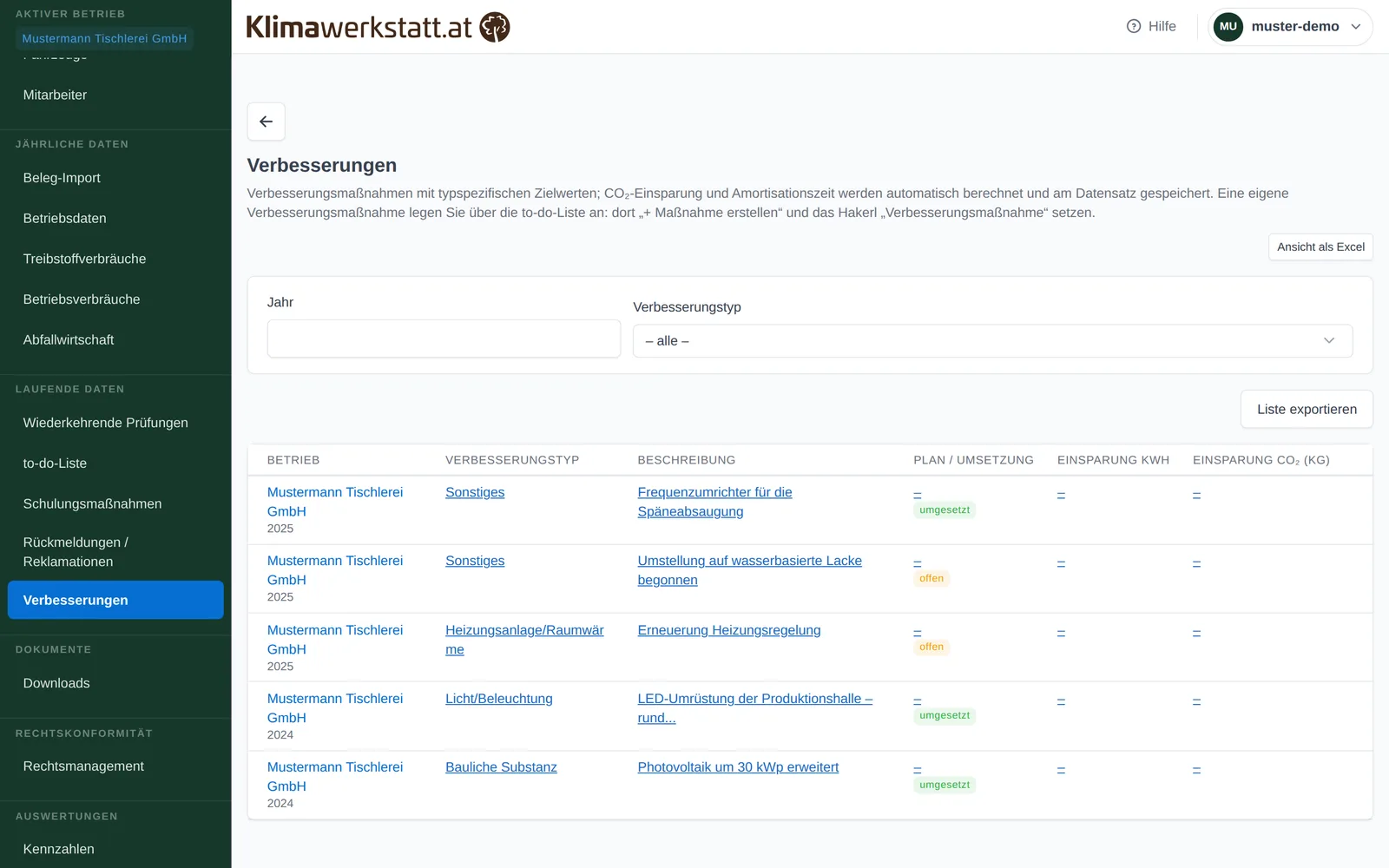
Task: Open the Erneuerung Heizungsregelung entry
Action: [x=728, y=630]
